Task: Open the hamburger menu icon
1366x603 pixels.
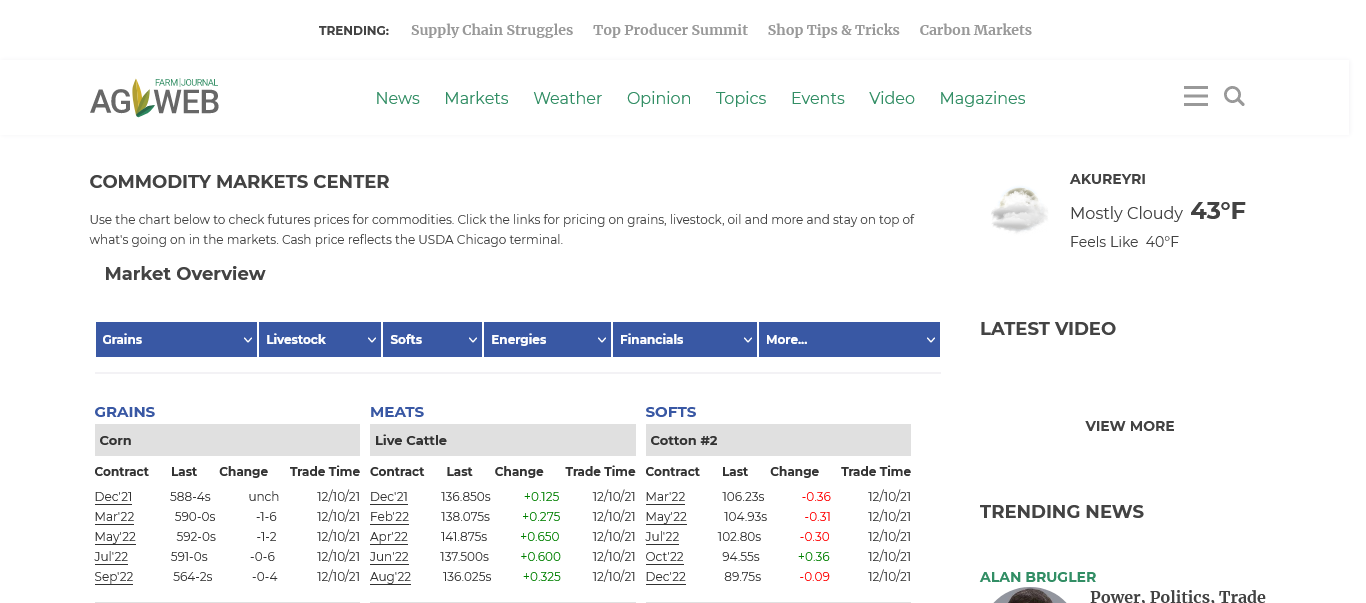Action: [1195, 96]
